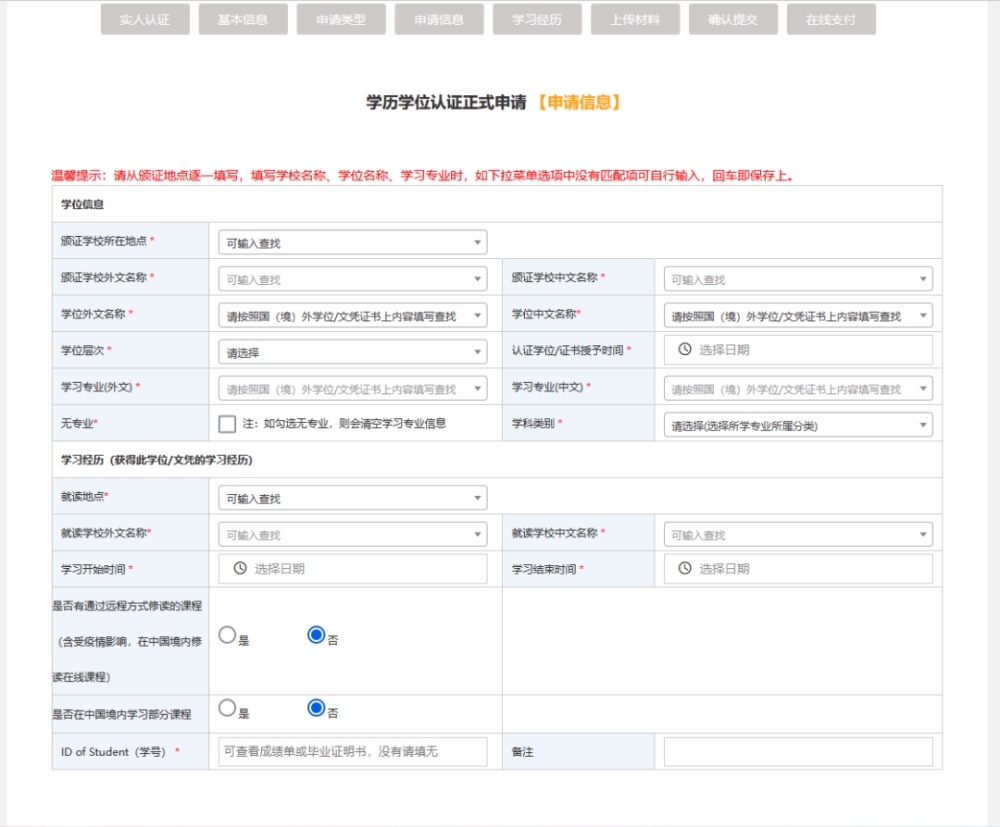Screen dimensions: 1000x827
Task: Open the 颁证学校外文名称 dropdown
Action: point(353,279)
